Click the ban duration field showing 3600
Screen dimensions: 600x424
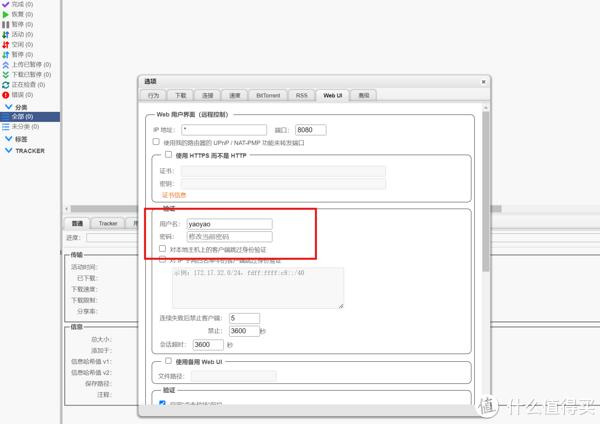point(245,331)
